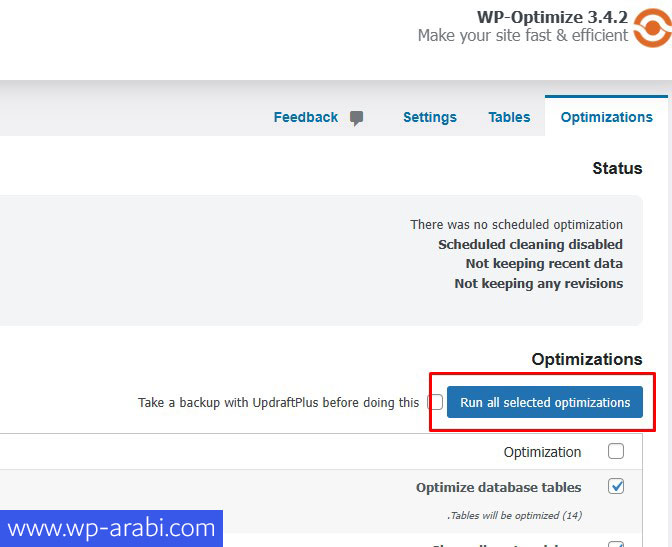Tick the UpdraftPlus backup checkbox

[435, 402]
